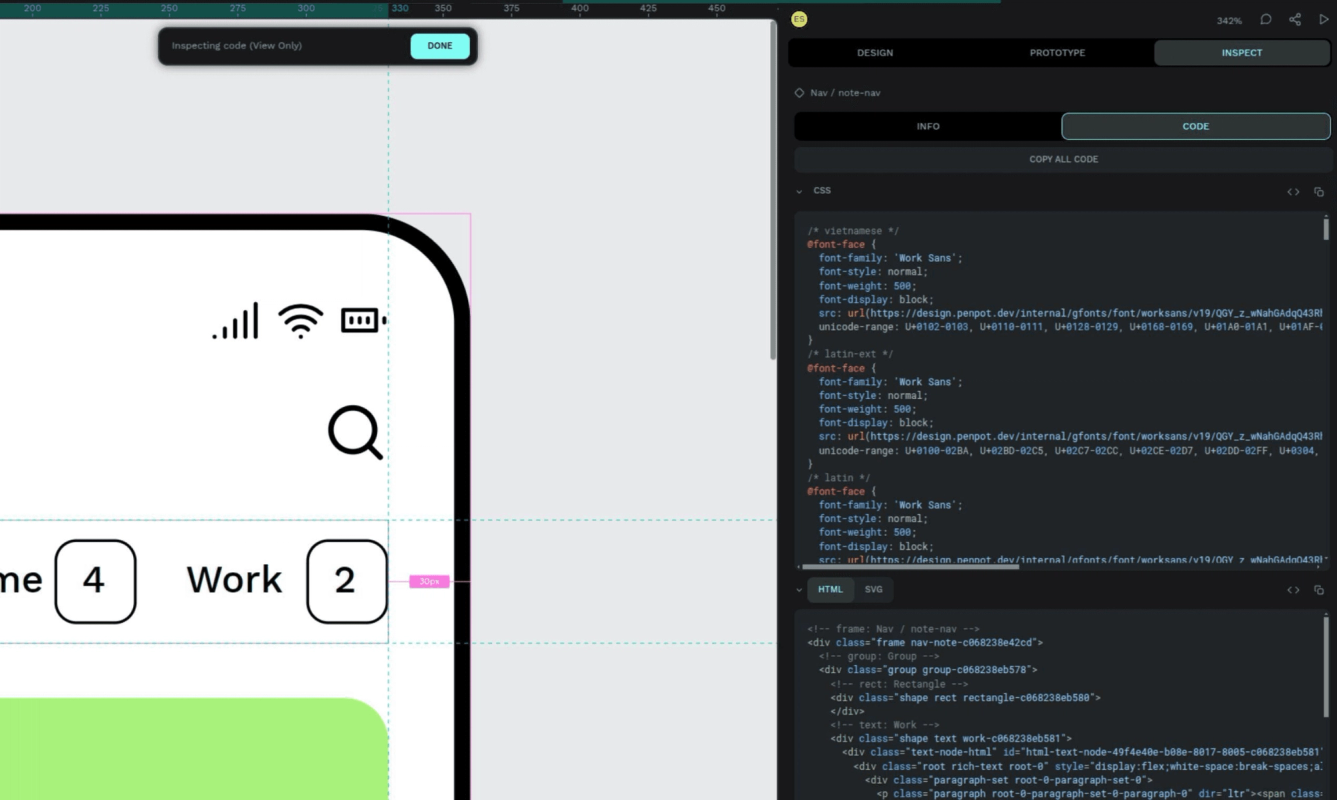This screenshot has height=800, width=1337.
Task: Expand the CSS code block to full view
Action: pos(1293,192)
